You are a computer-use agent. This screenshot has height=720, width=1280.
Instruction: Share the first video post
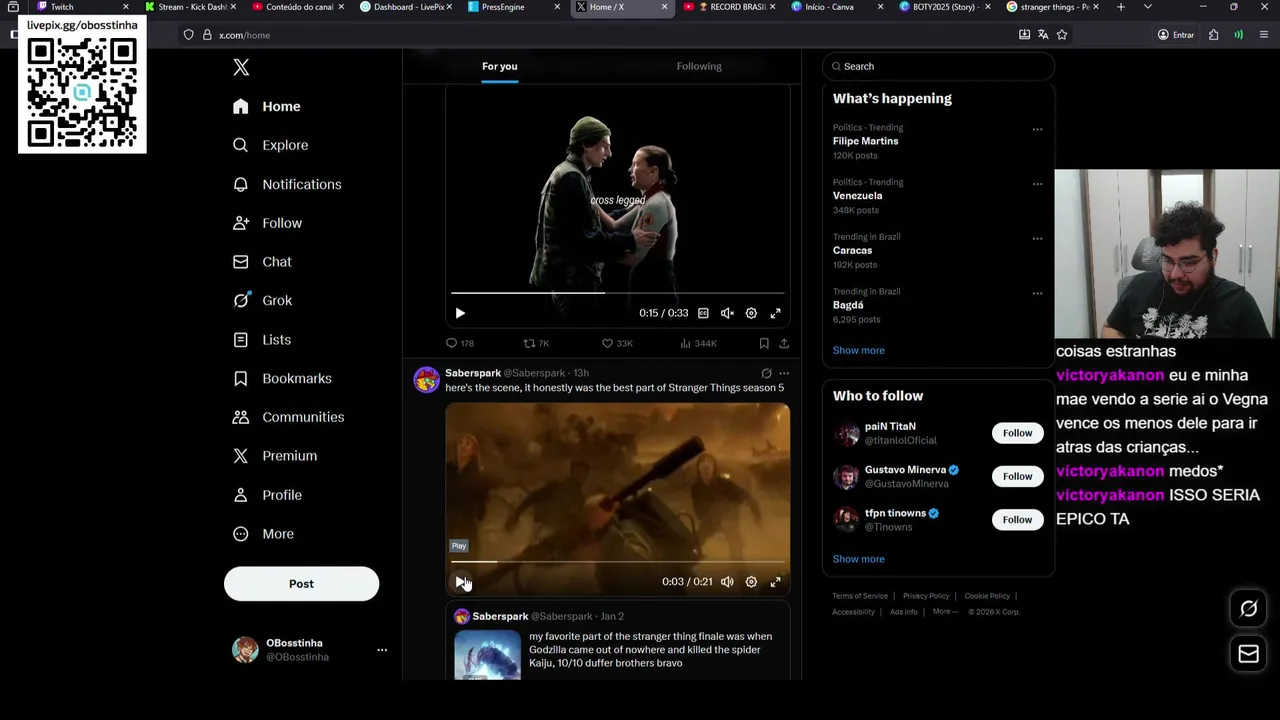pyautogui.click(x=784, y=343)
